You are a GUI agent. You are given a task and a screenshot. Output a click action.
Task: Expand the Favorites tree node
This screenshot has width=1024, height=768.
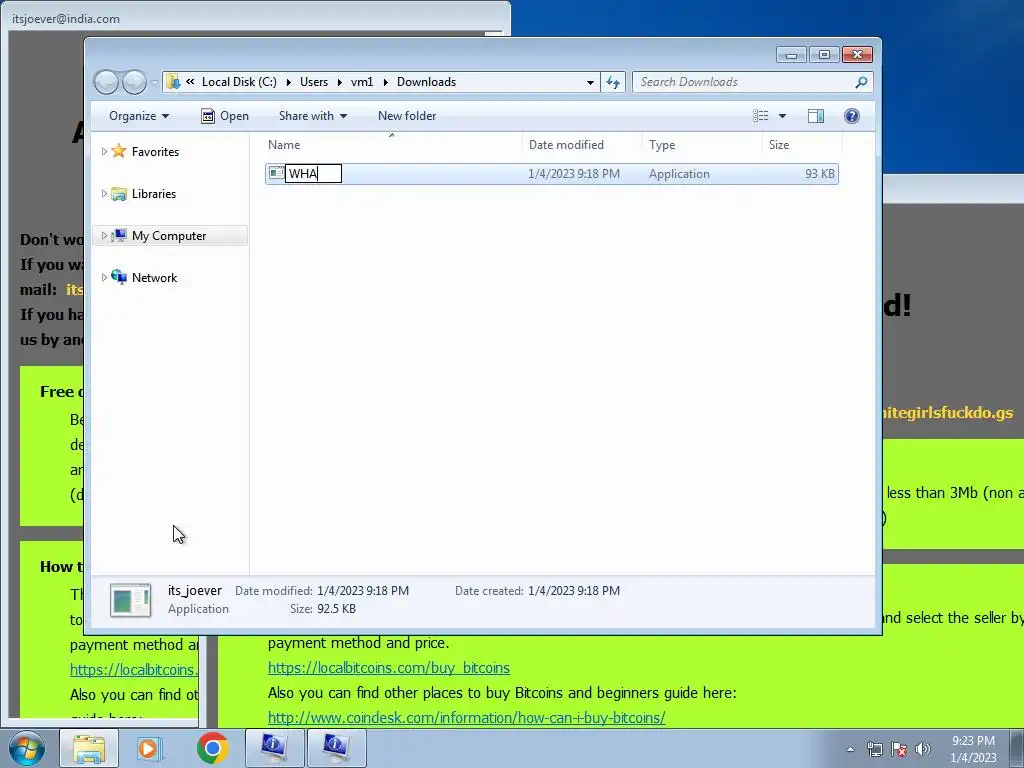pos(104,152)
